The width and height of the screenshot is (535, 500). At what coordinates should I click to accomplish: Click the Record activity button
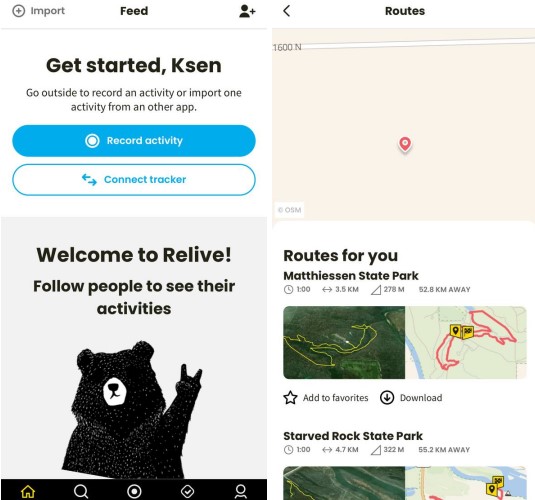[134, 141]
